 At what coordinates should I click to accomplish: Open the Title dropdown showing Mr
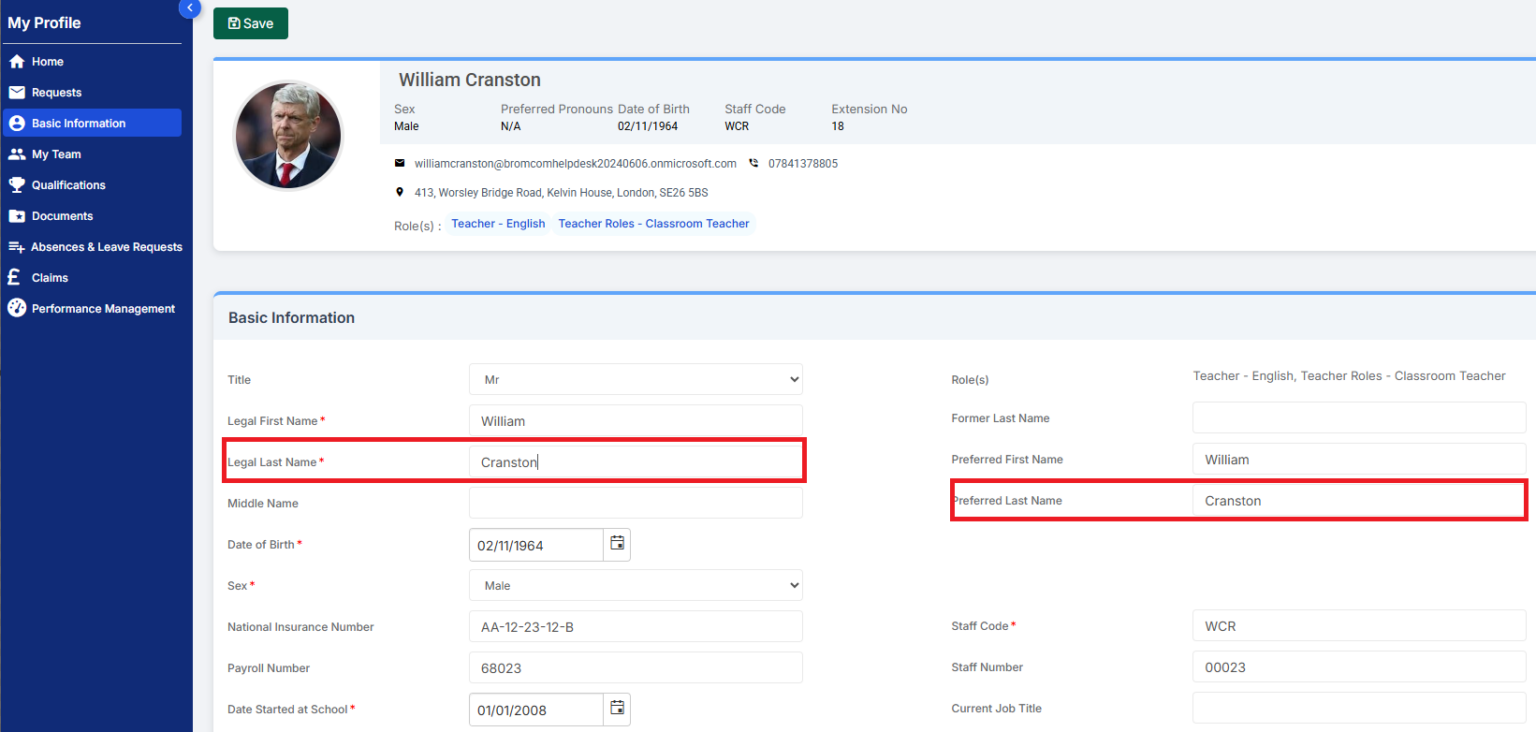point(636,379)
